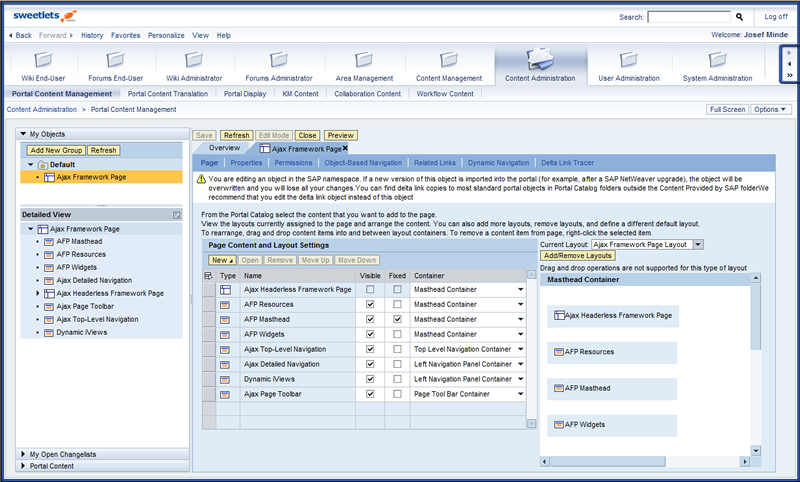Click the table select-all icon in header
The image size is (800, 482).
pyautogui.click(x=208, y=275)
